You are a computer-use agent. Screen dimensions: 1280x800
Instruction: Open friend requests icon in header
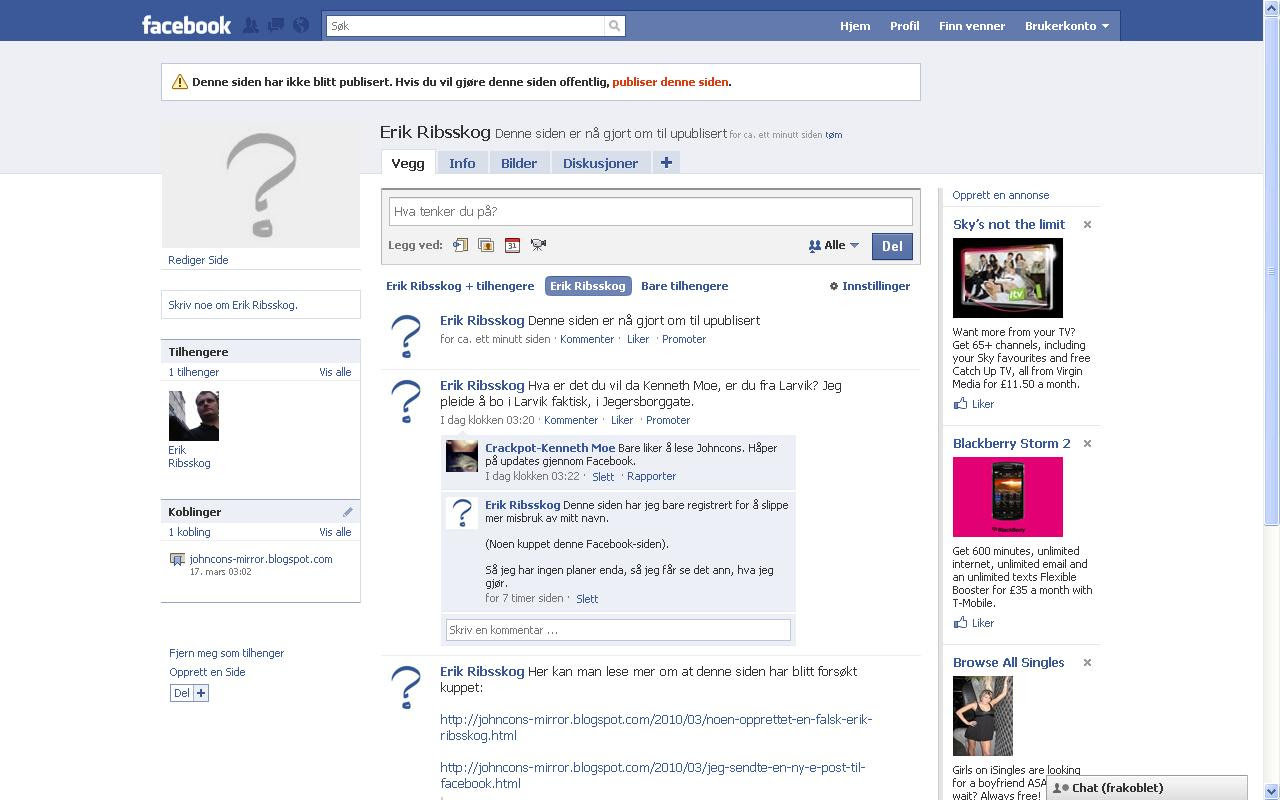[x=251, y=25]
